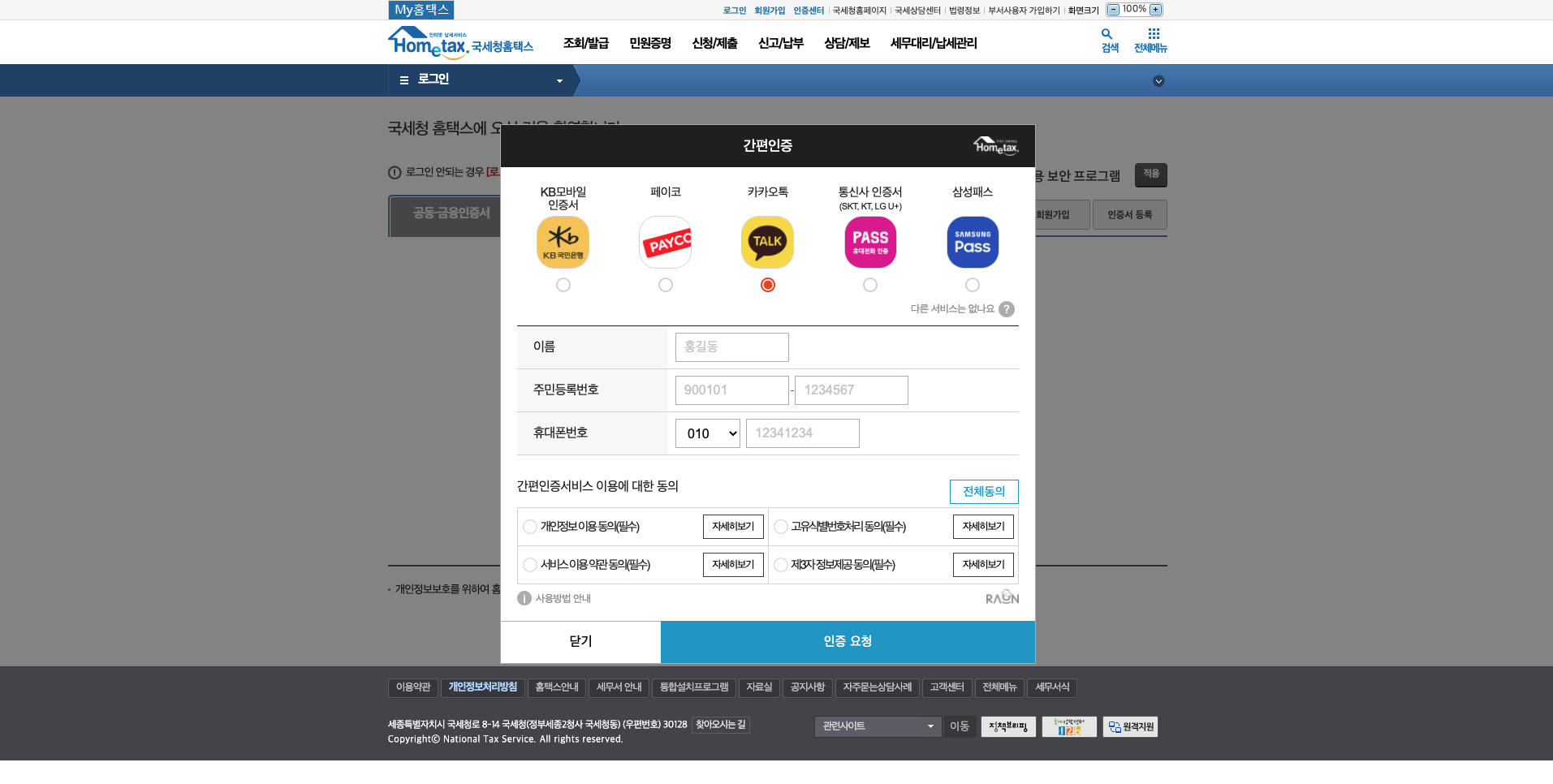Click the 이용약관 footer link
The height and width of the screenshot is (784, 1553).
point(413,687)
